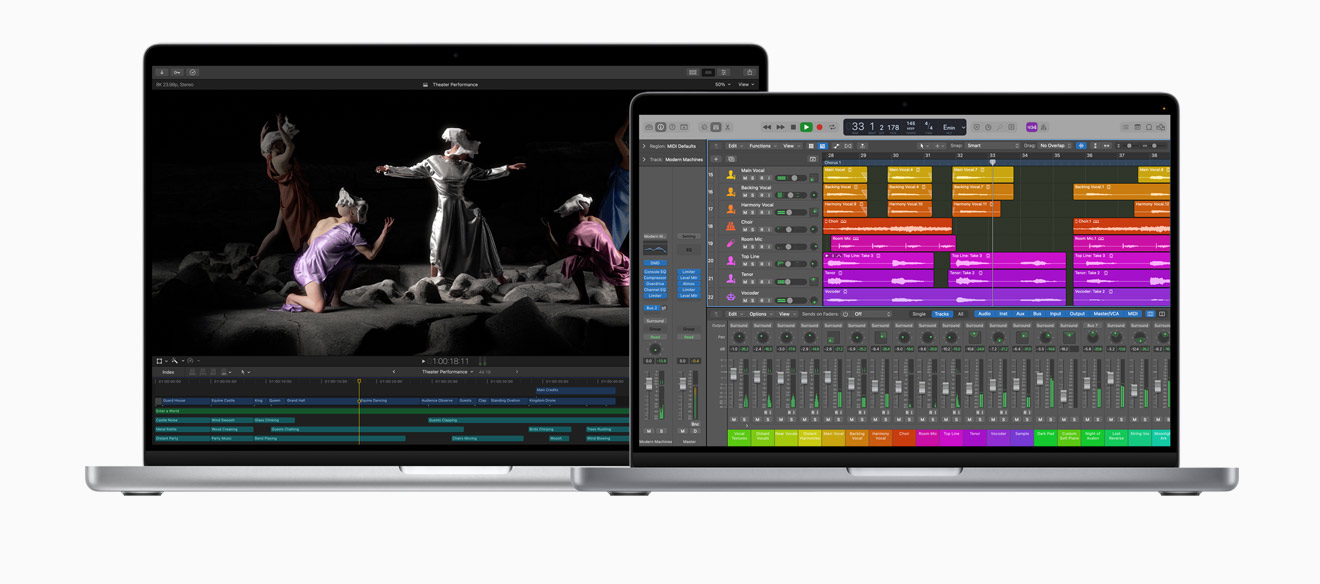1320x584 pixels.
Task: Click the green Play button in Logic transport
Action: [x=806, y=127]
